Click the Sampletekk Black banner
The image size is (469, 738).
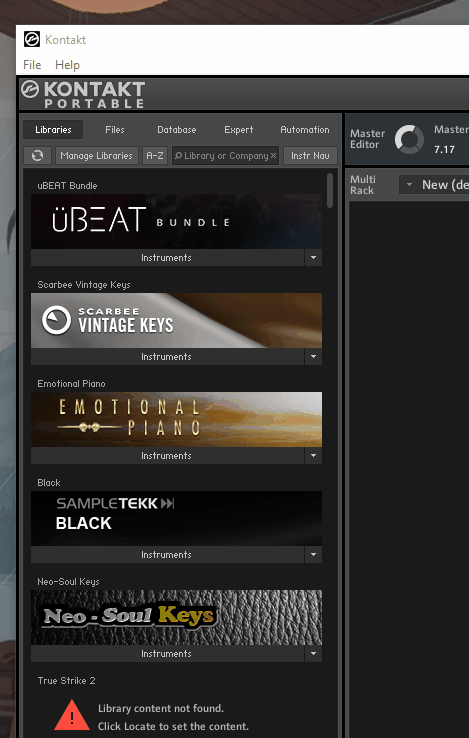(x=177, y=518)
